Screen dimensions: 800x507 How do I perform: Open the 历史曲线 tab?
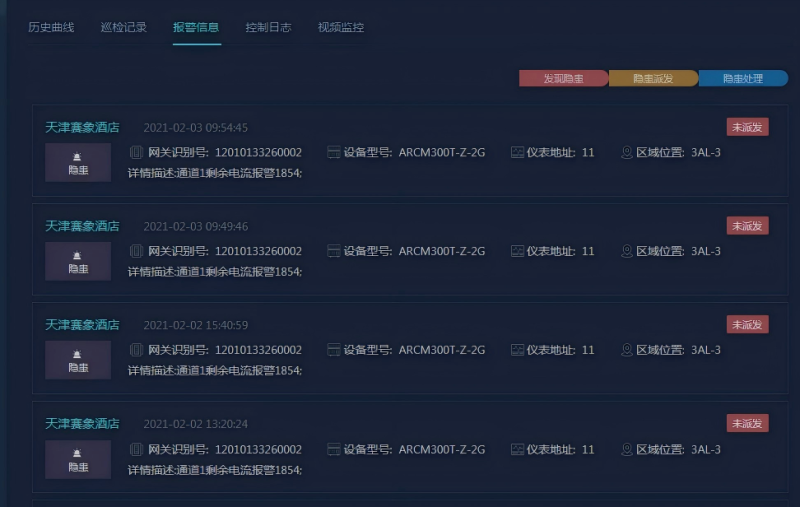[x=51, y=27]
